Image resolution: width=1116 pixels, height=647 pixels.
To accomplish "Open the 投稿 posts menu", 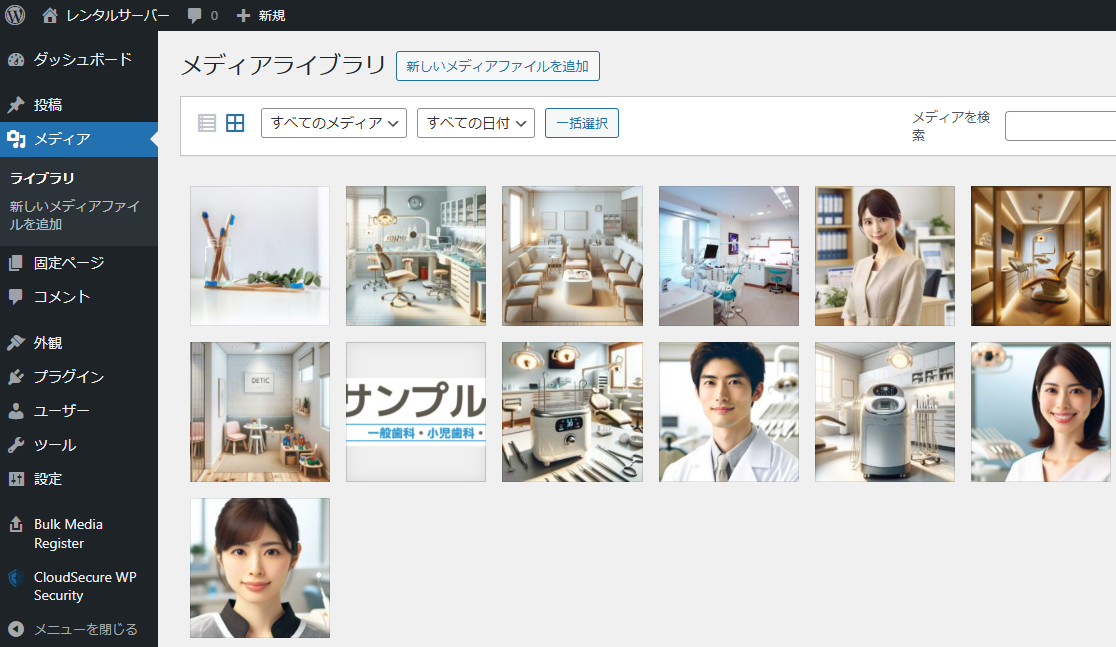I will point(48,105).
